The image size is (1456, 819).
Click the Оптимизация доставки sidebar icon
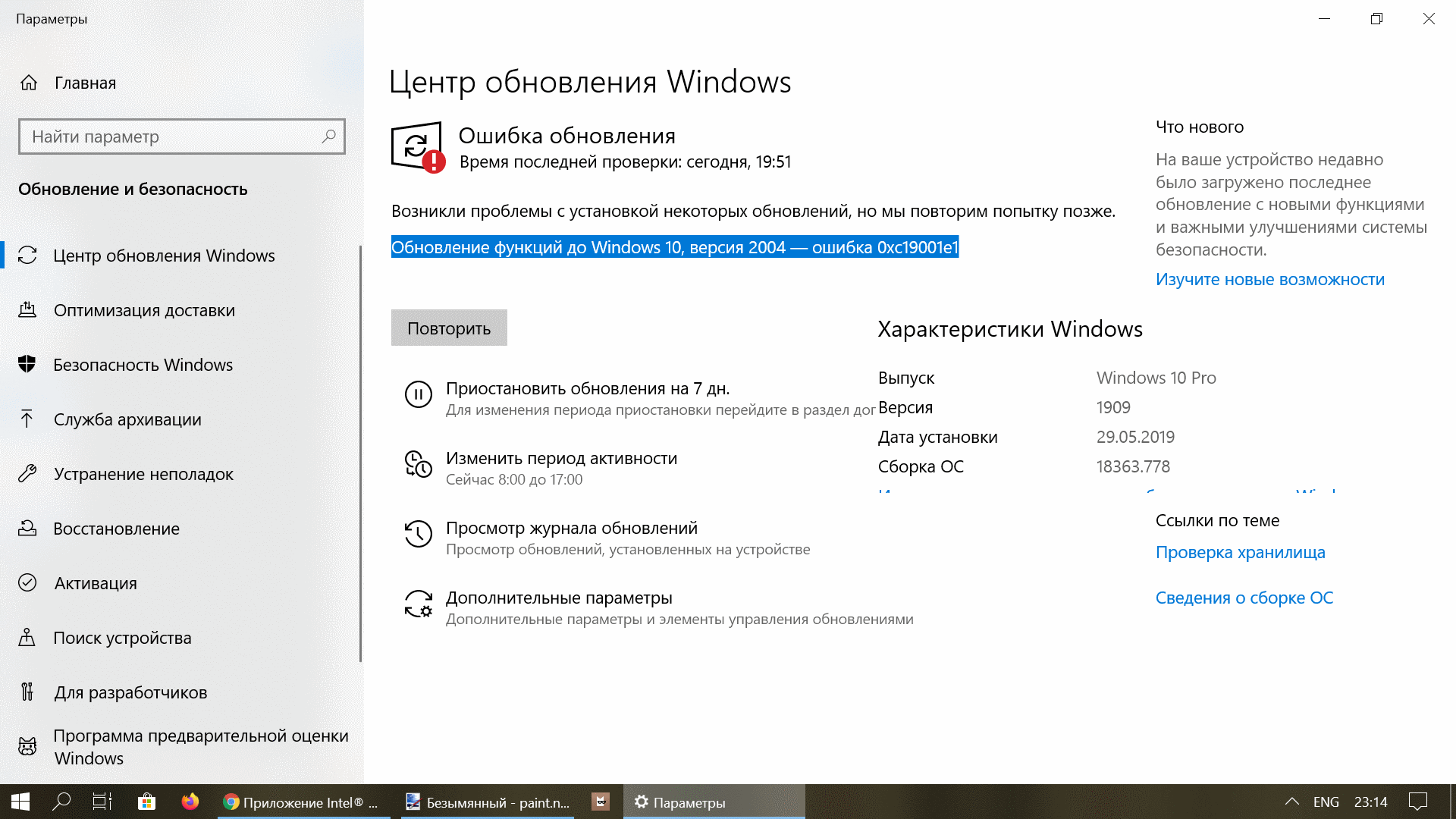pos(27,310)
